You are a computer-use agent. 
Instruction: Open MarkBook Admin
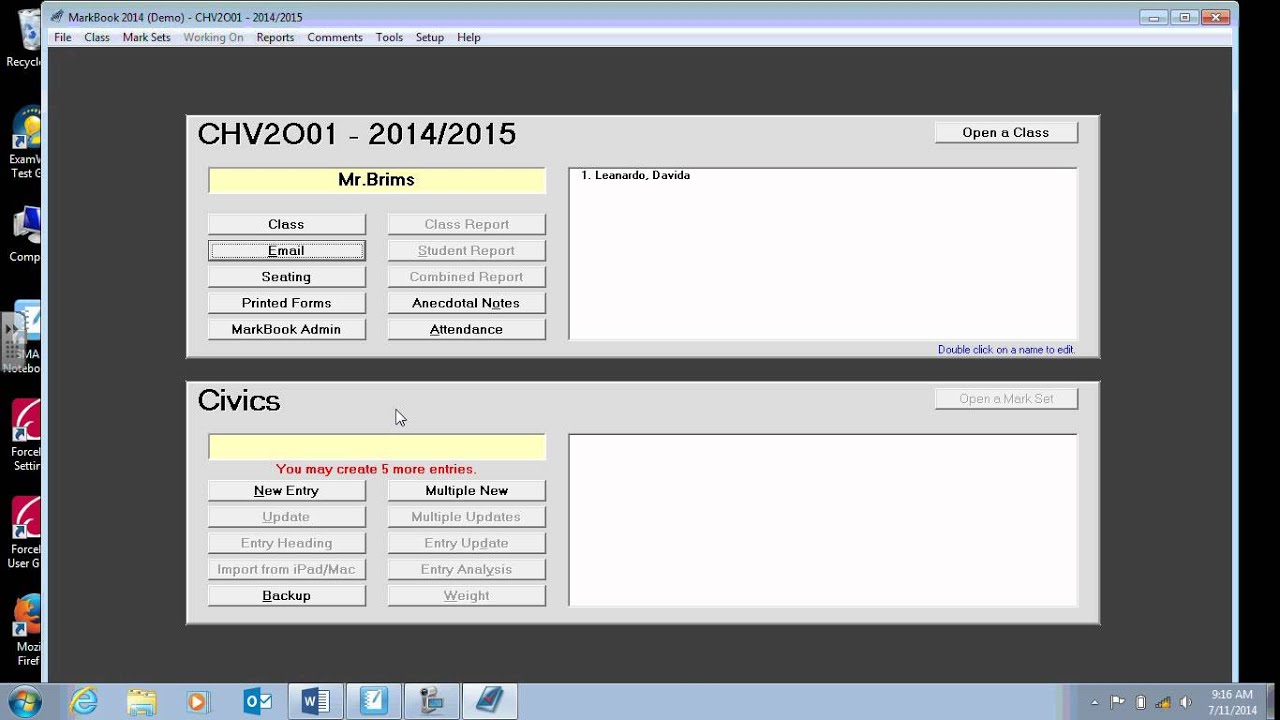[x=286, y=328]
